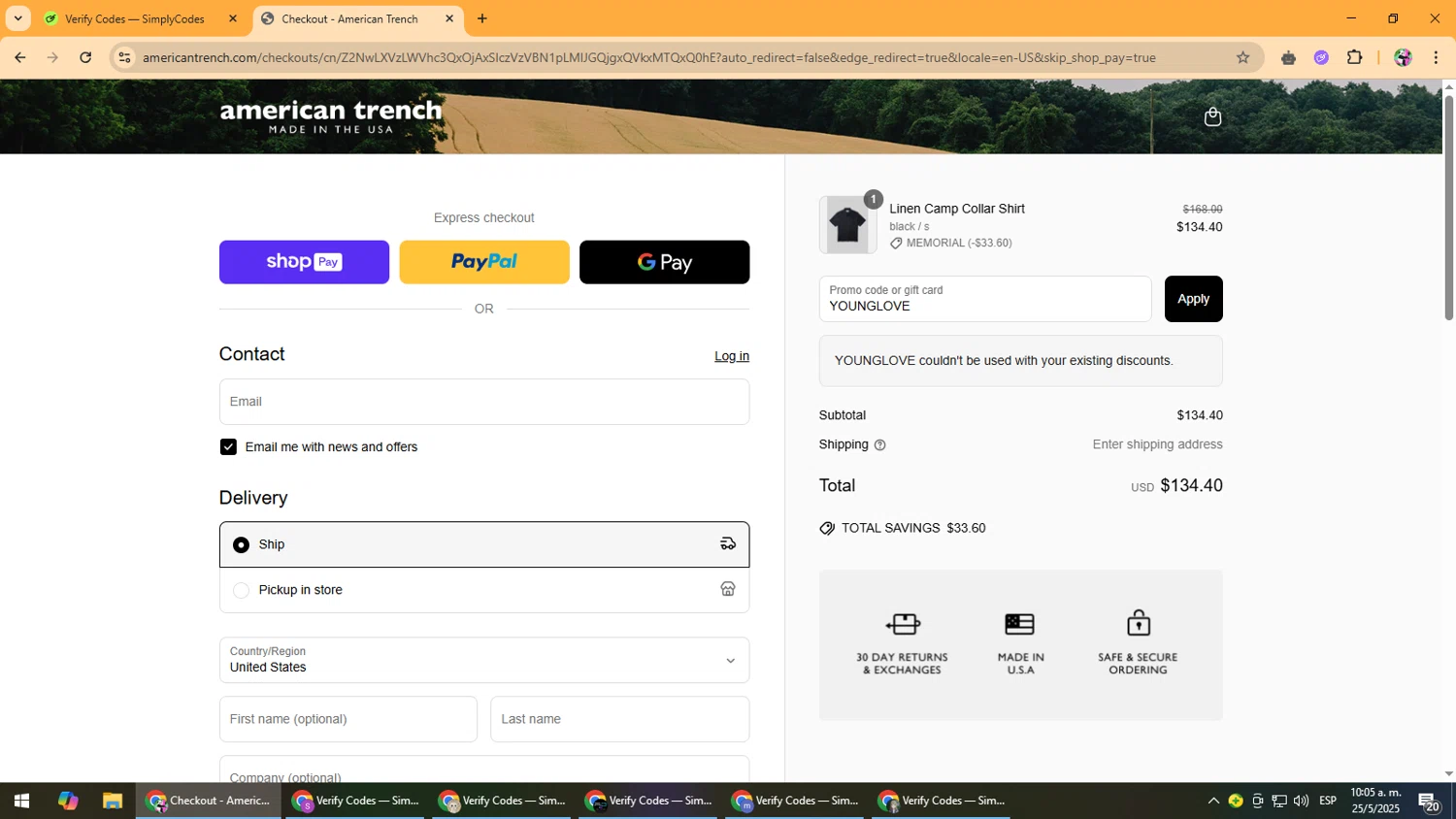Click the american trench logo

(331, 116)
